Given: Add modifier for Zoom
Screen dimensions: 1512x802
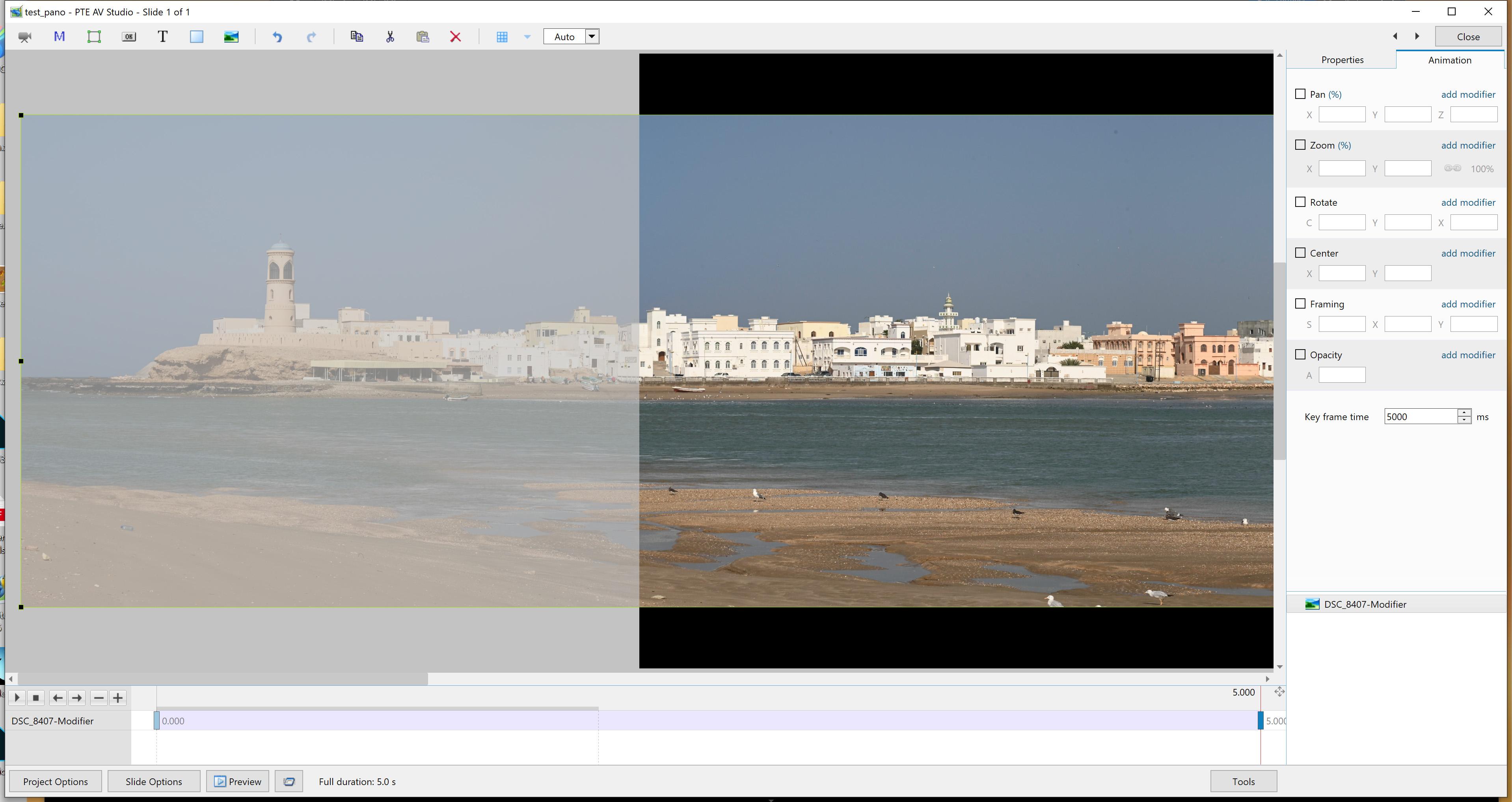Looking at the screenshot, I should [x=1468, y=145].
